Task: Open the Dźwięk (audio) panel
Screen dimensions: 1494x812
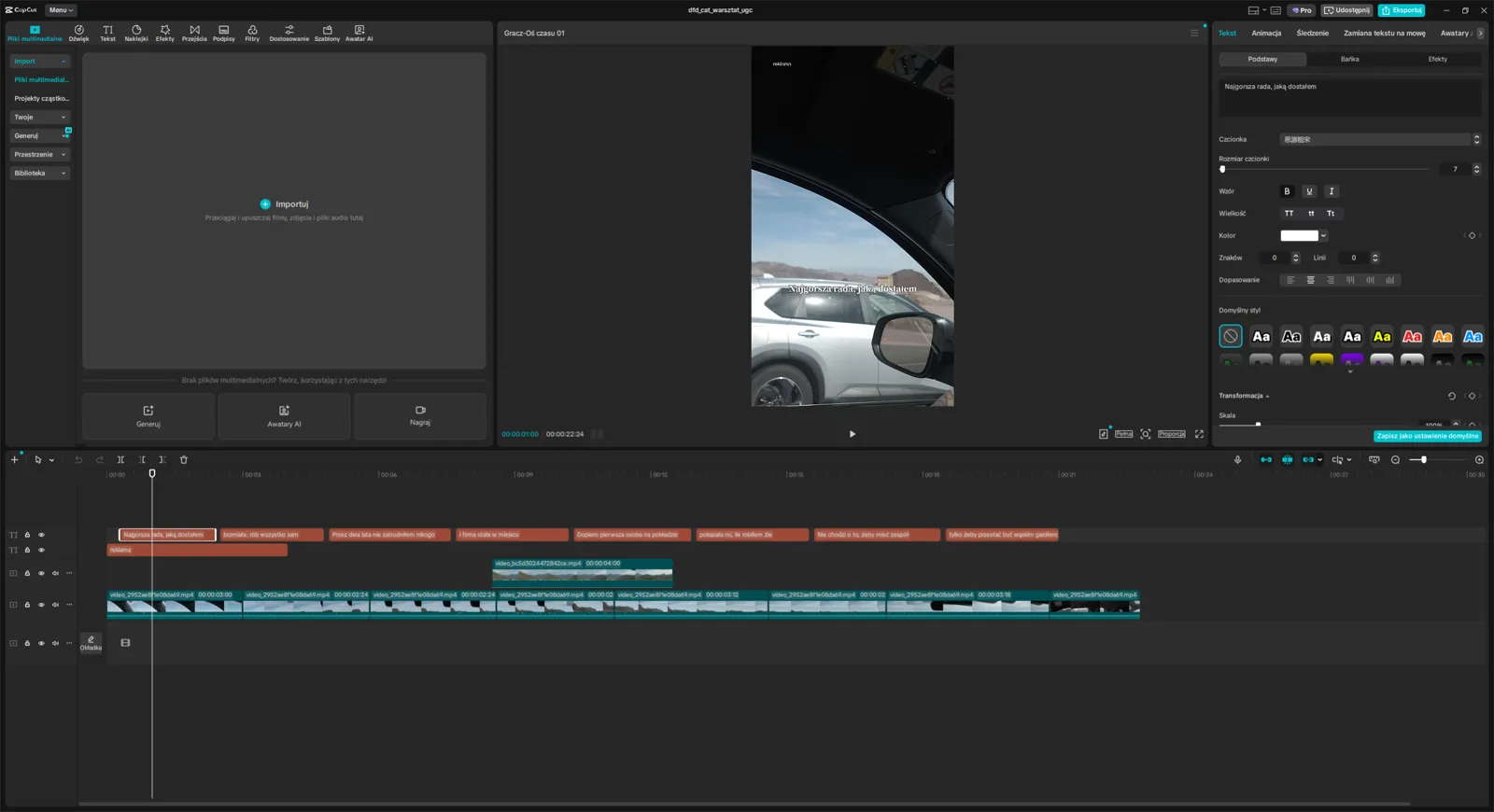Action: tap(78, 34)
